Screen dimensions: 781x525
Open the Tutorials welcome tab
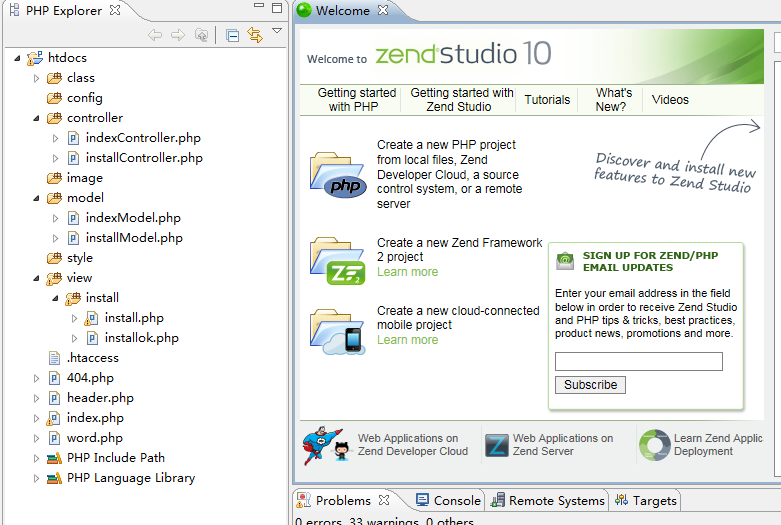[547, 100]
